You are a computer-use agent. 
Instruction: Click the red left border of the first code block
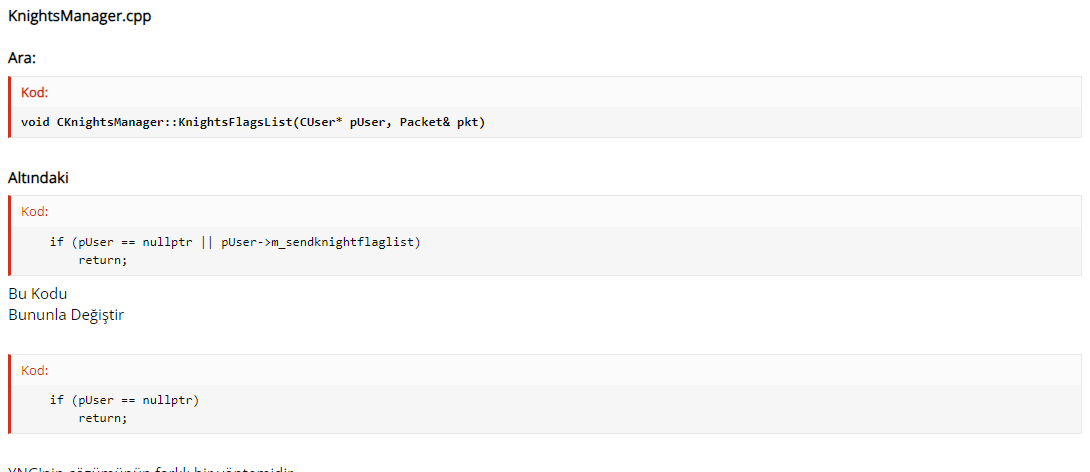click(10, 107)
